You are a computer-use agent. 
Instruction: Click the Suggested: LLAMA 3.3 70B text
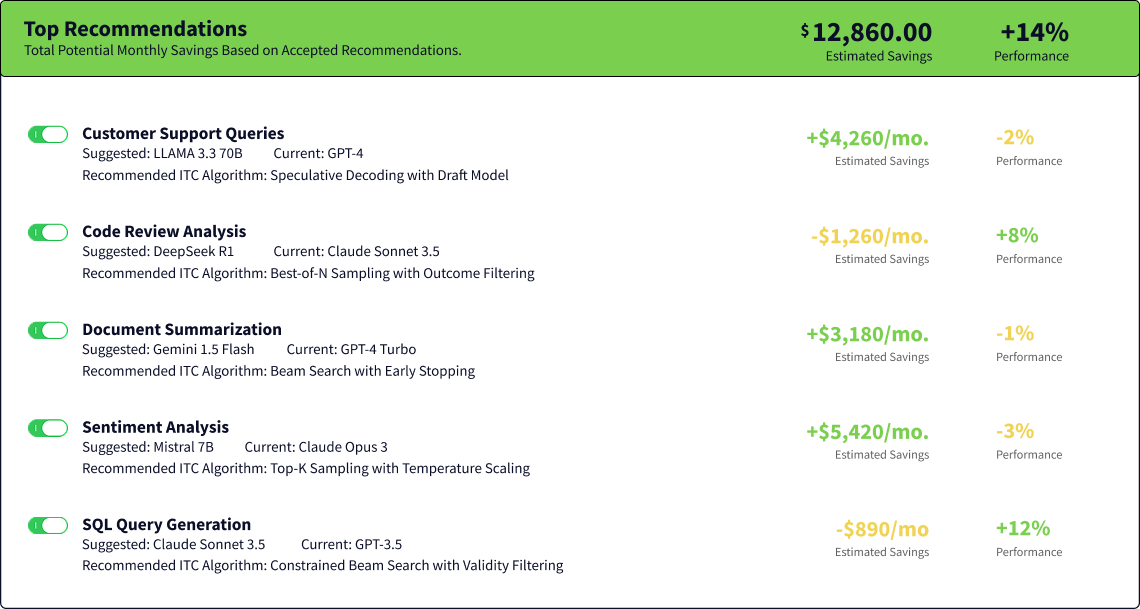tap(162, 154)
